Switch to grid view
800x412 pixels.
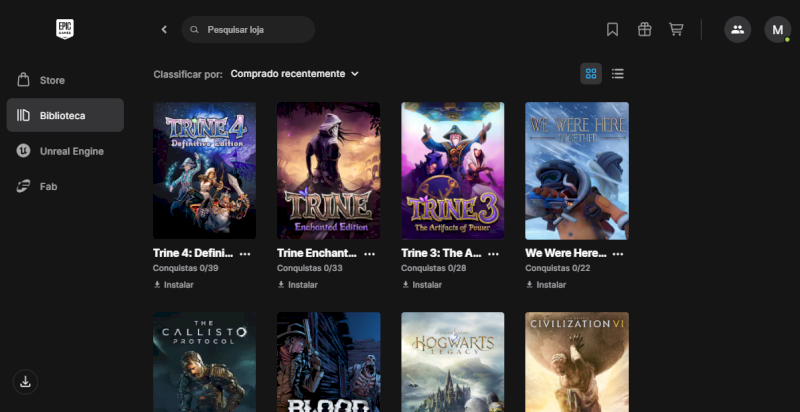coord(591,74)
